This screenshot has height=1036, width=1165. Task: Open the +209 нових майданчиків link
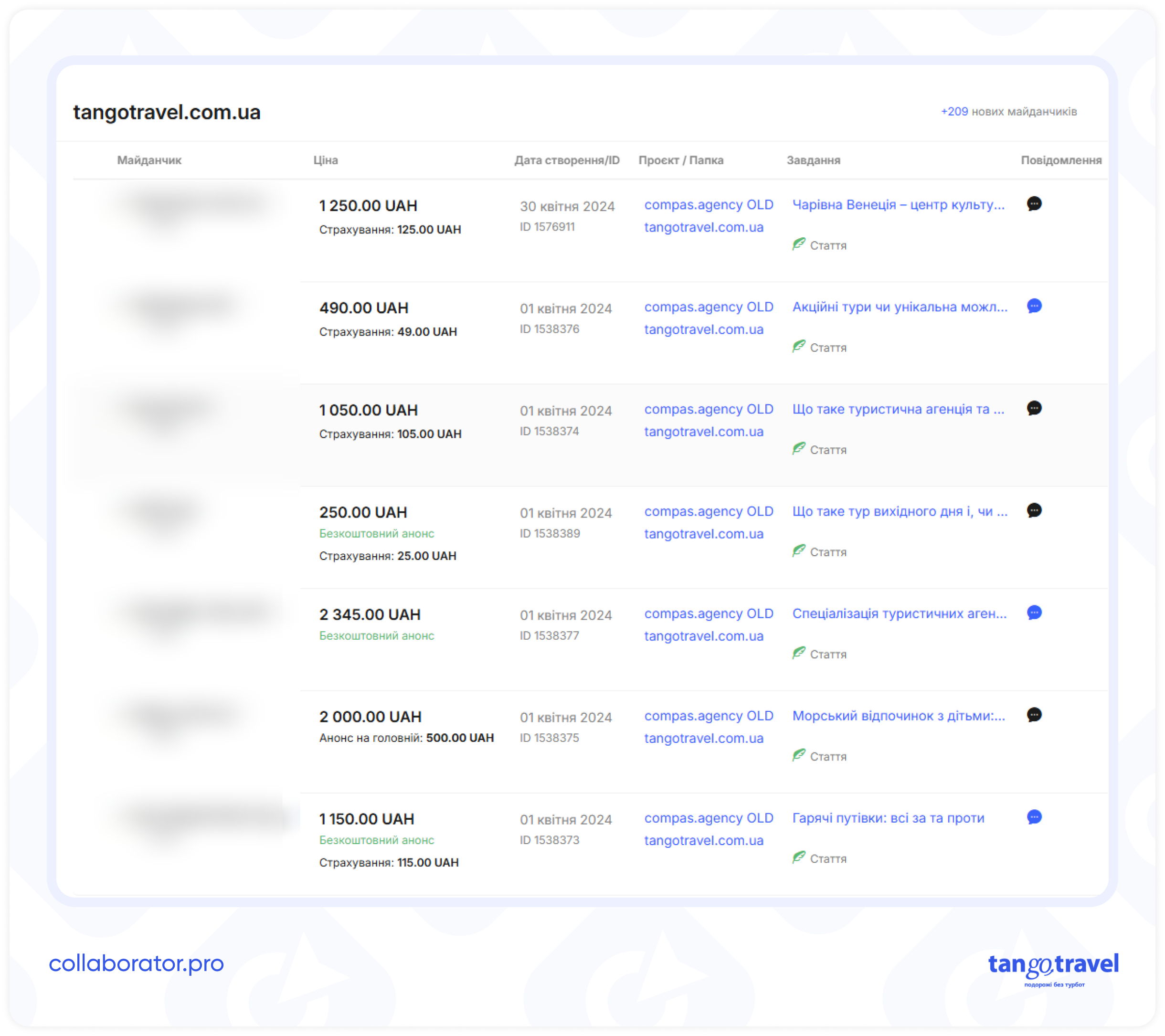click(x=1009, y=112)
